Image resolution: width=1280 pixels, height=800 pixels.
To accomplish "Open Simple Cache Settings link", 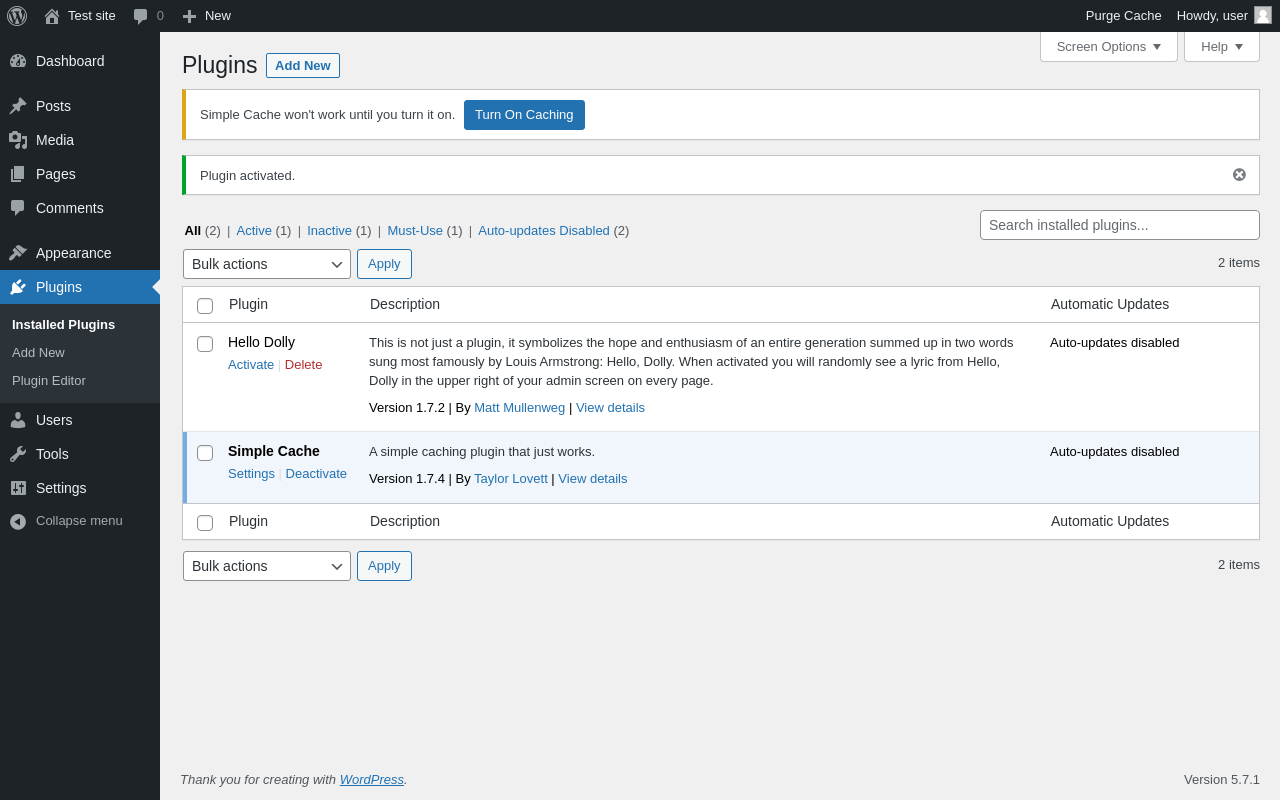I will click(251, 474).
